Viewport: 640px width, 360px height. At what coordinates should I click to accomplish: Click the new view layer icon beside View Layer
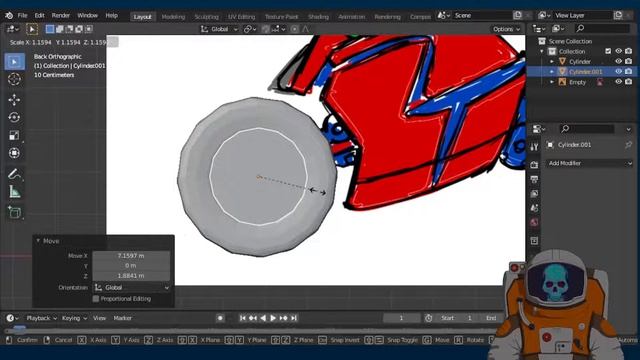pos(618,16)
